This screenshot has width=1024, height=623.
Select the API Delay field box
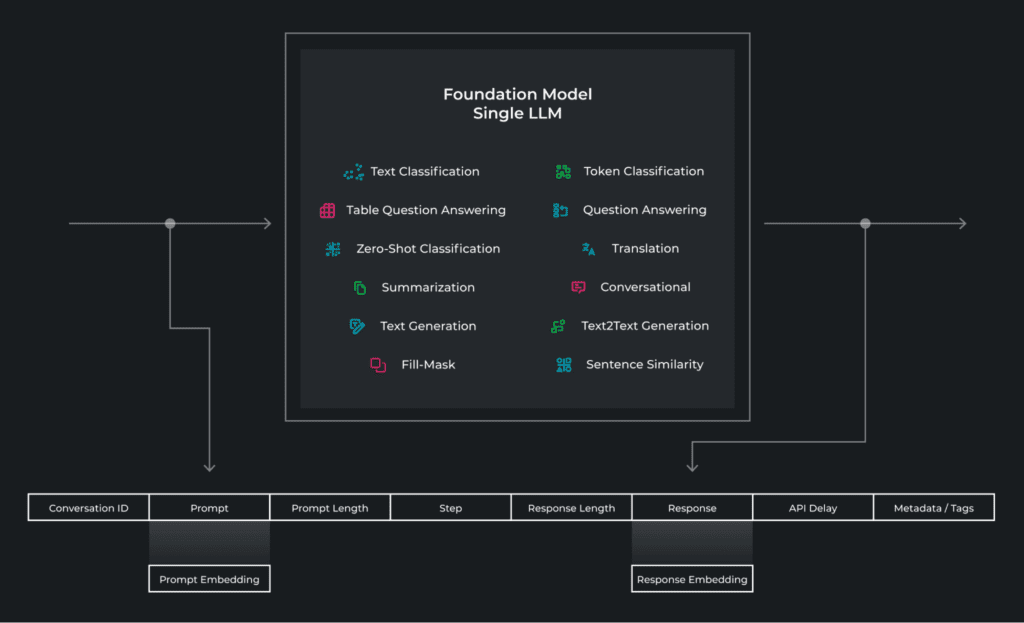click(x=813, y=507)
